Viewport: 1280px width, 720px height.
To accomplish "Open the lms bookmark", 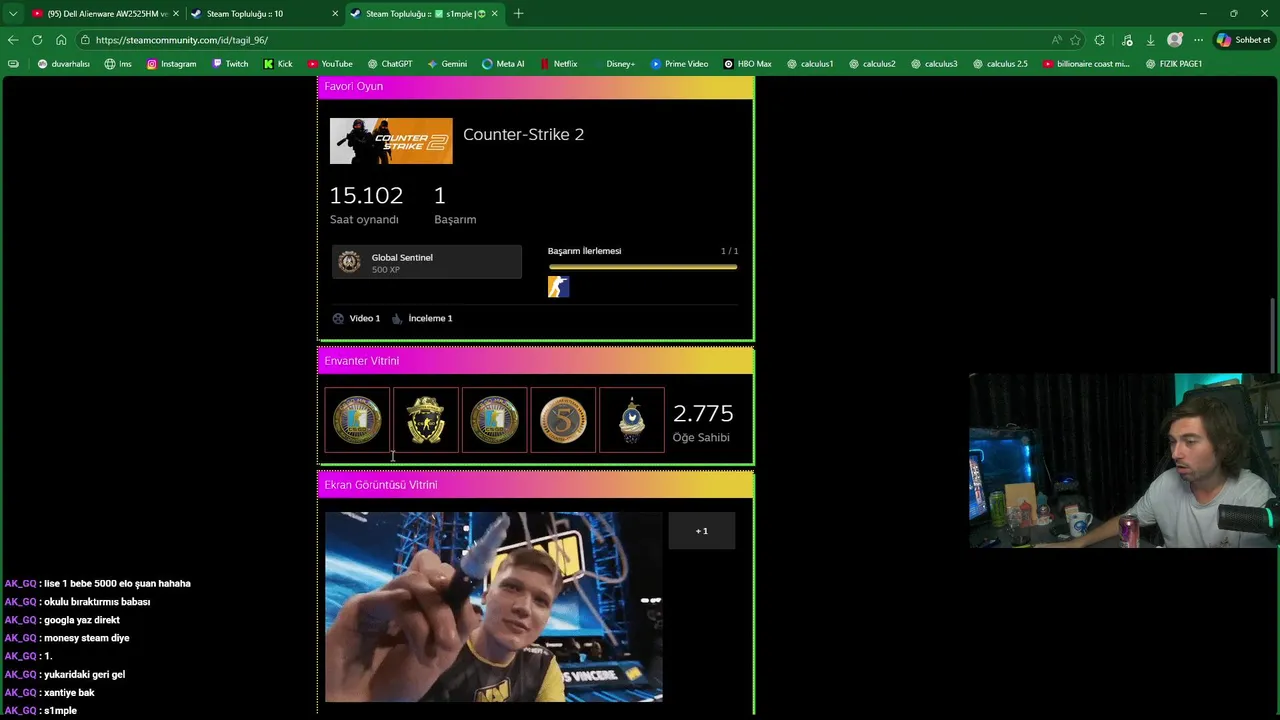I will pyautogui.click(x=118, y=64).
